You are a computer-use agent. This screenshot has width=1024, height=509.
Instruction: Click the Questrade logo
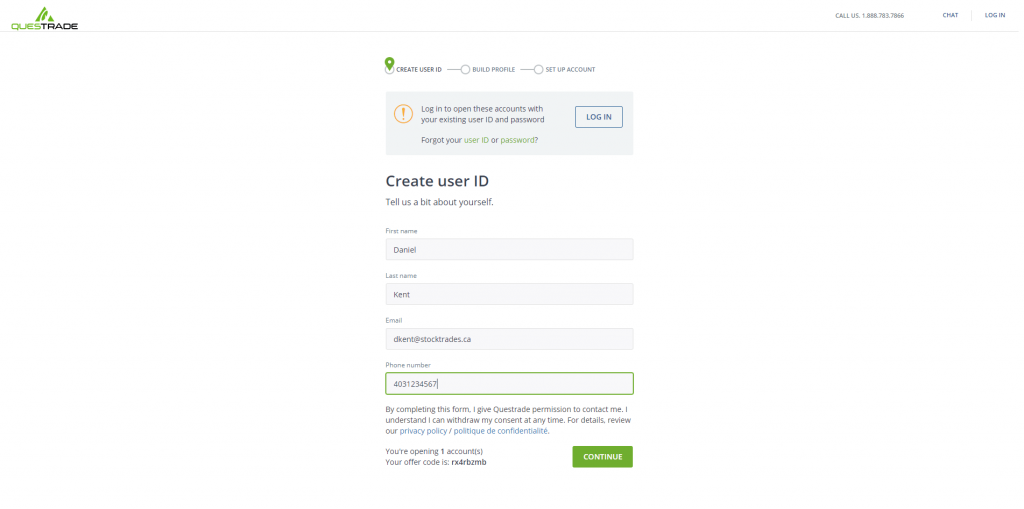[44, 18]
